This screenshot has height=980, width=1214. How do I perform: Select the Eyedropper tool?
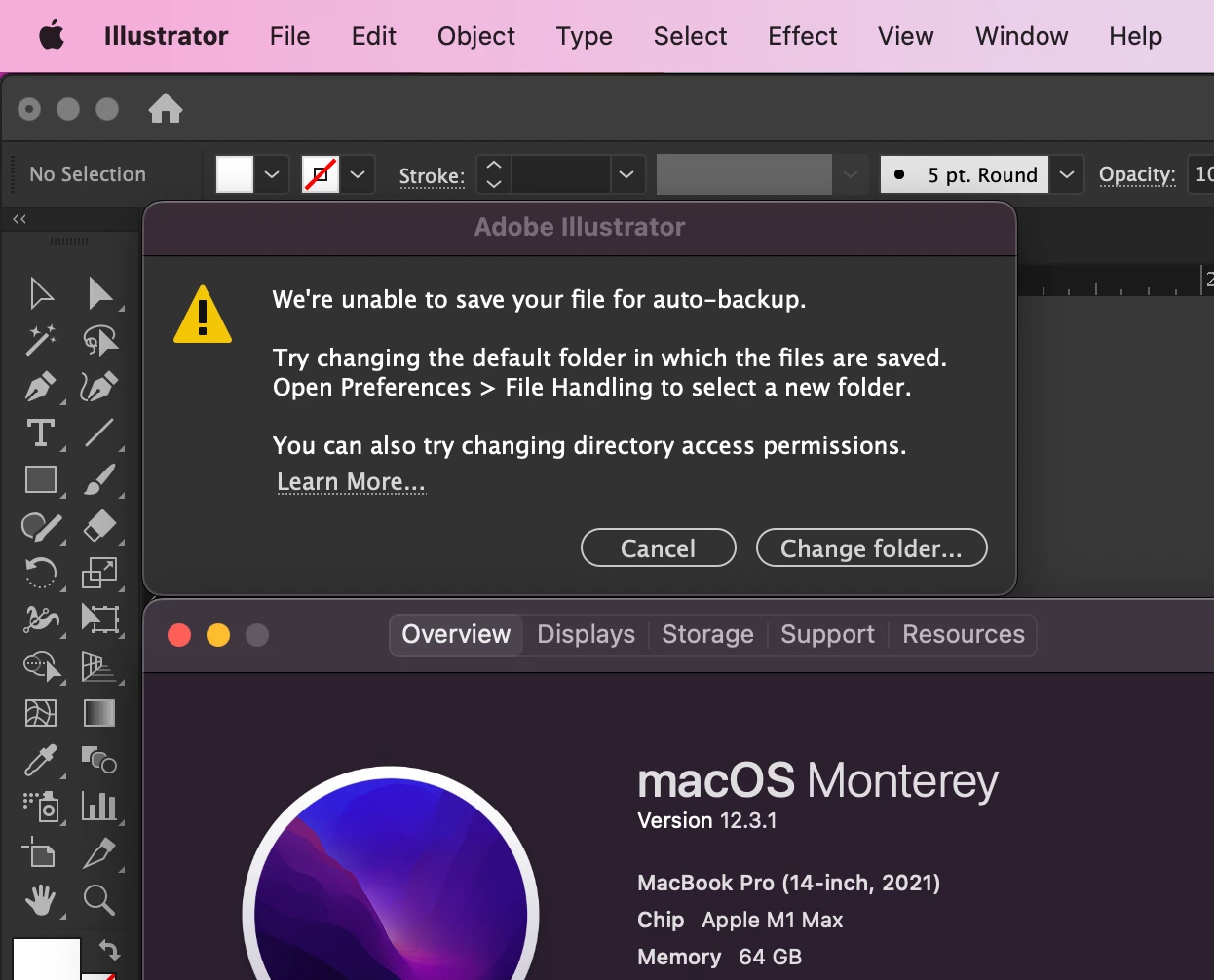41,760
